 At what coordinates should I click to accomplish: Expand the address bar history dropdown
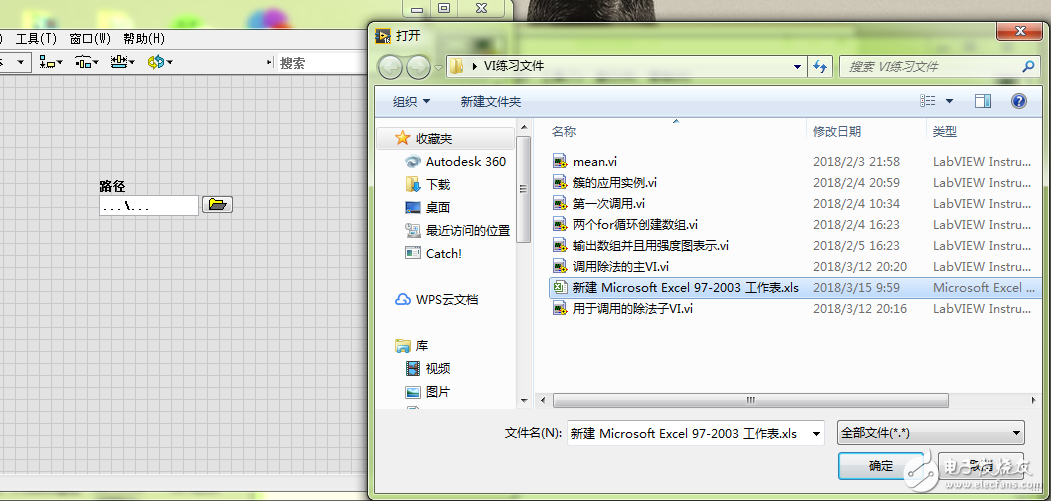(x=797, y=66)
